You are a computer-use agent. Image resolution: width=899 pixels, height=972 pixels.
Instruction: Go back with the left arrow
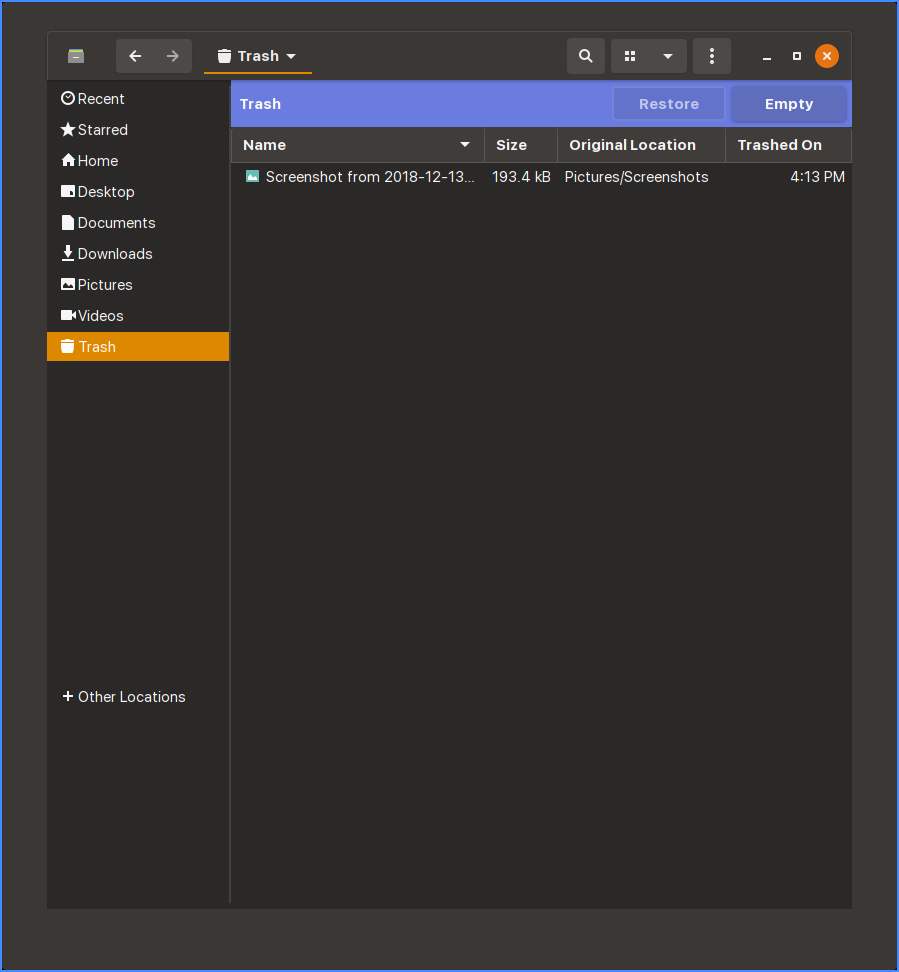point(135,56)
